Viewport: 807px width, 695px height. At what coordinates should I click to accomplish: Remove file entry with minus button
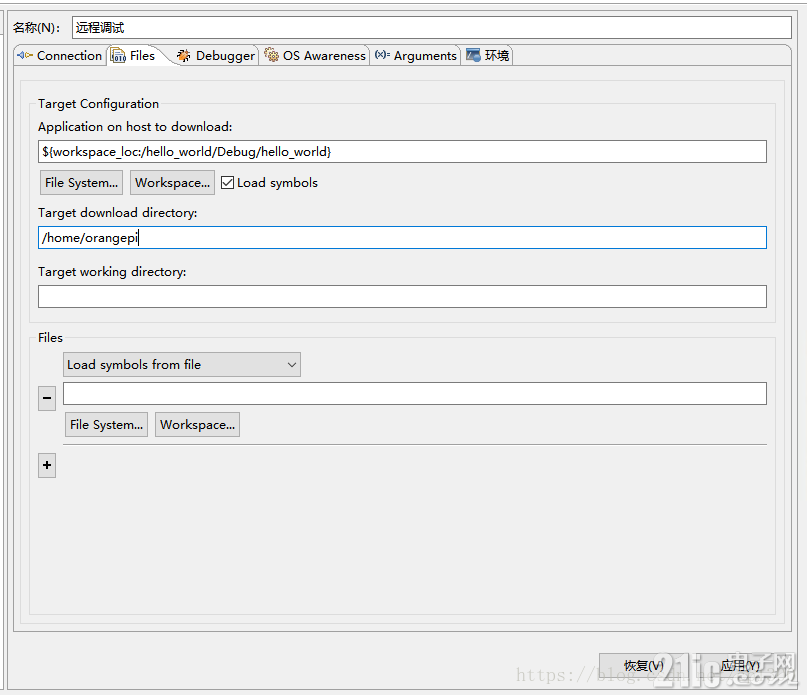[47, 398]
